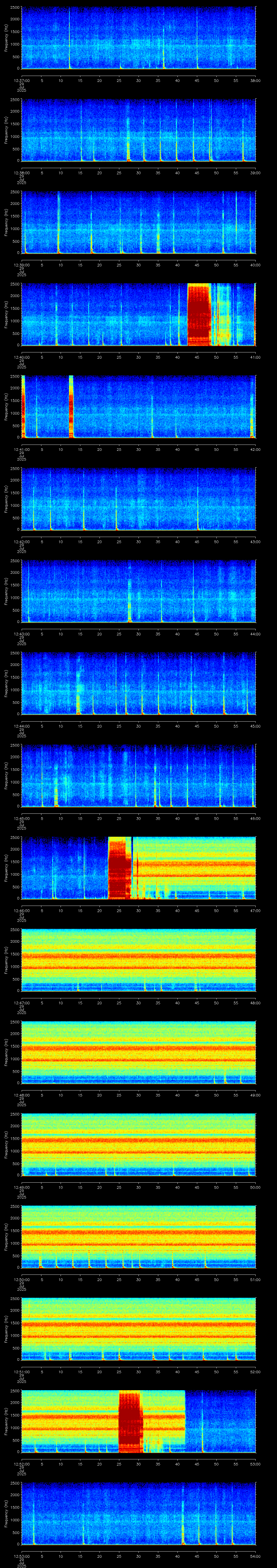Click the '48:00' end time label
277x1568 pixels.
(255, 1003)
